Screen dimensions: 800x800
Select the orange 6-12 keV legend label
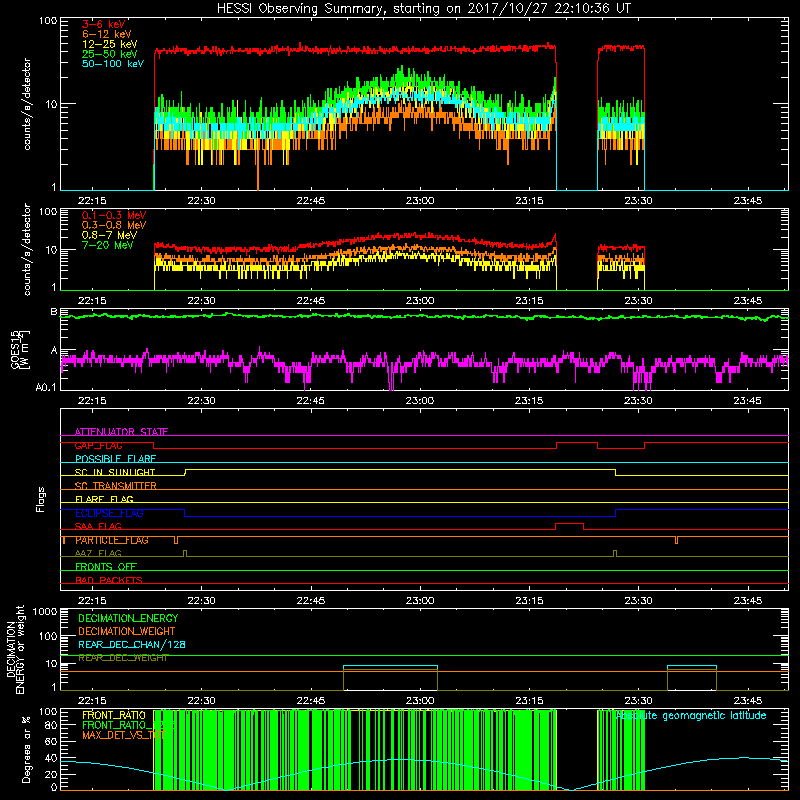106,34
